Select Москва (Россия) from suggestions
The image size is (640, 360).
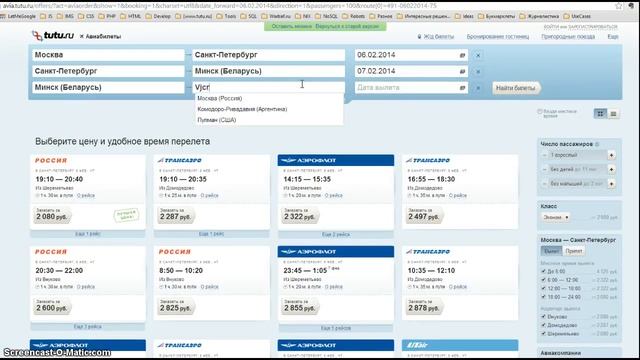(x=220, y=98)
